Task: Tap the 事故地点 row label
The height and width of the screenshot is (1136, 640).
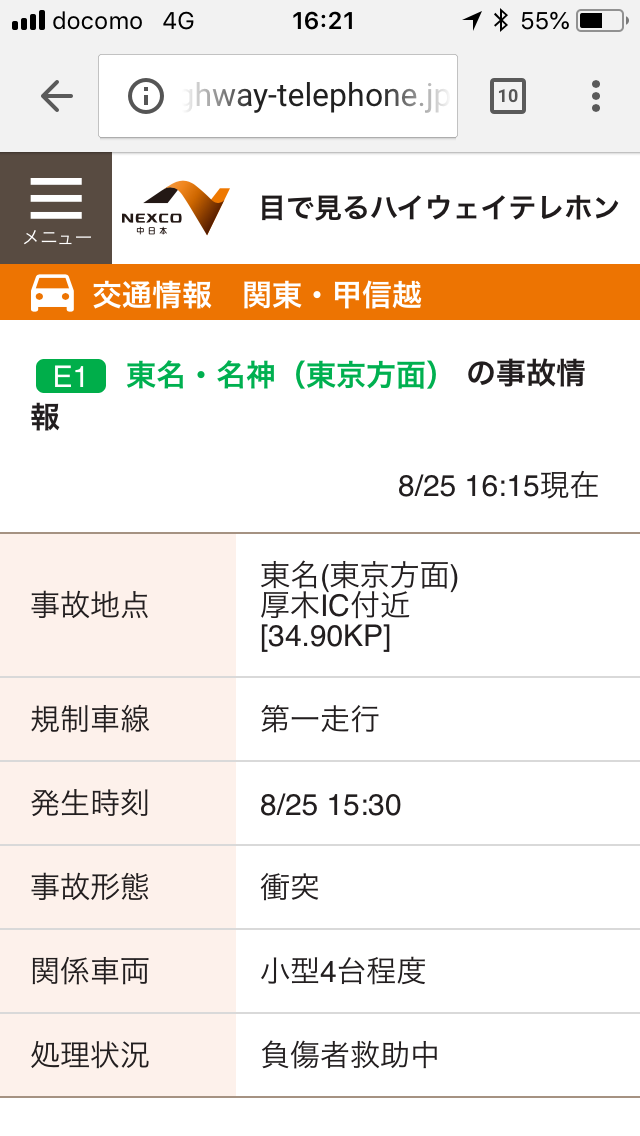Action: point(90,605)
